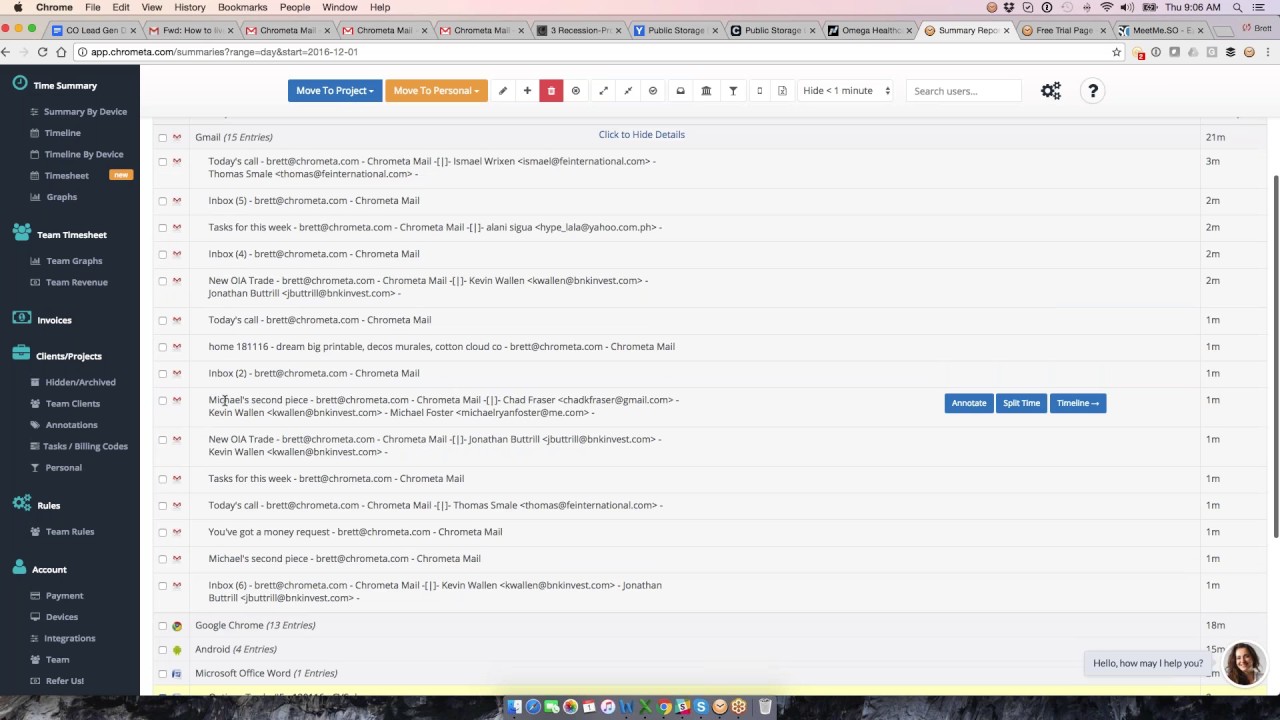Image resolution: width=1280 pixels, height=720 pixels.
Task: Open Timesheet in sidebar
Action: [67, 176]
